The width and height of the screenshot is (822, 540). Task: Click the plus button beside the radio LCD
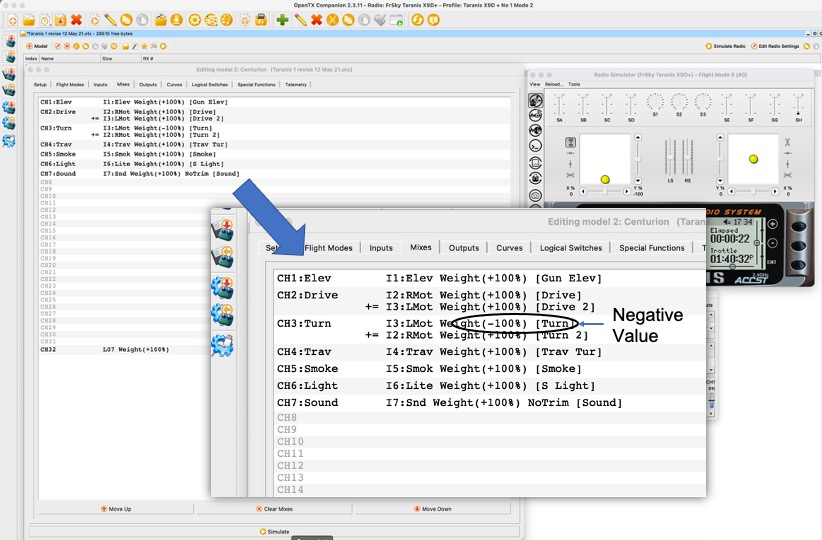[x=773, y=224]
